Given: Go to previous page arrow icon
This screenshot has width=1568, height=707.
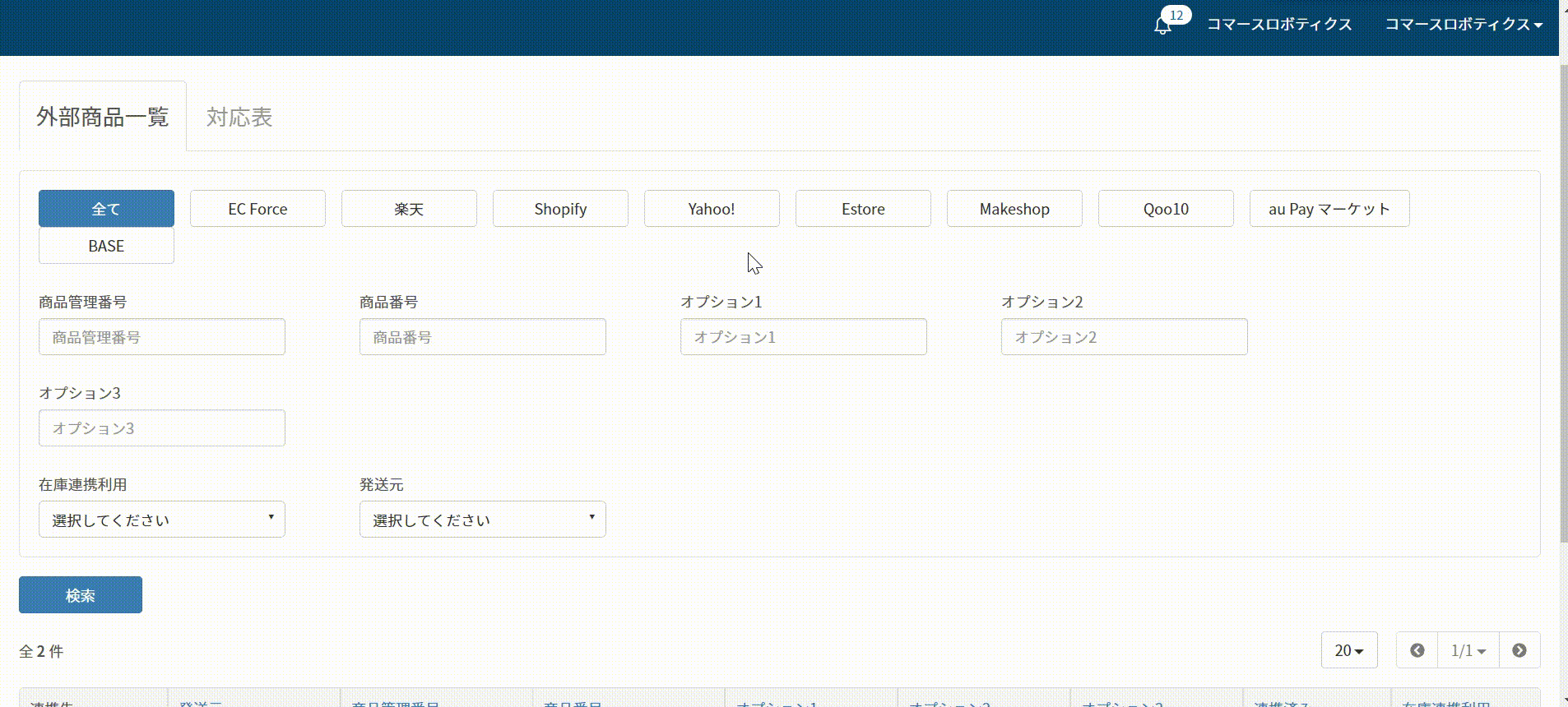Looking at the screenshot, I should click(x=1417, y=650).
